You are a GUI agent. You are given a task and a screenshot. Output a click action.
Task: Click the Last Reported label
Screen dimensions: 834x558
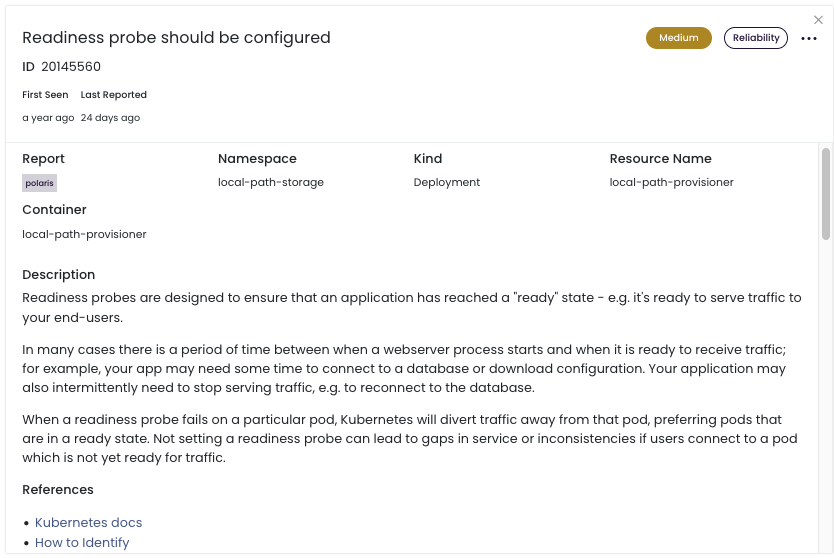point(114,95)
